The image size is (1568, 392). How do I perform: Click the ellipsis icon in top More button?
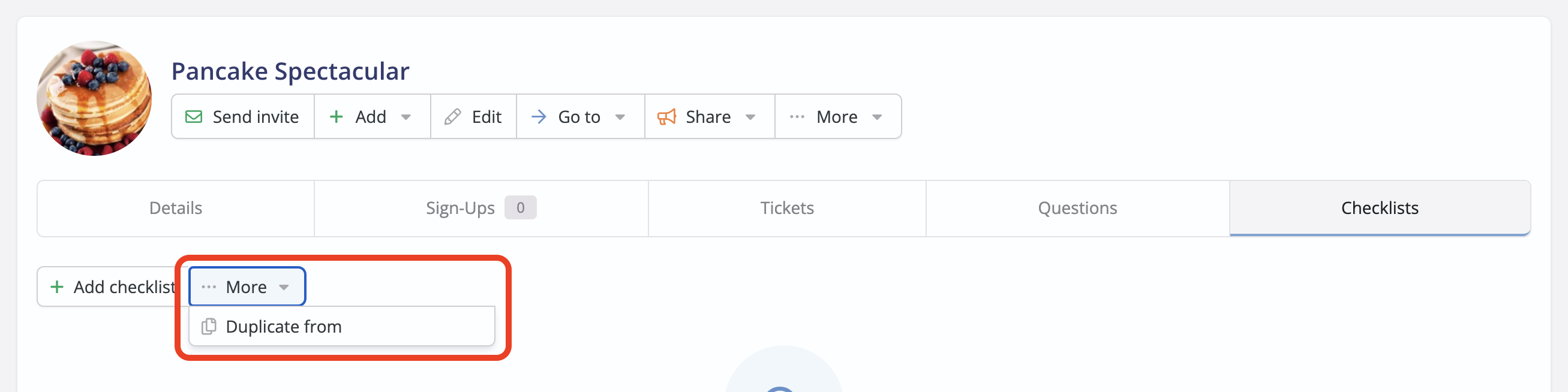click(x=797, y=117)
